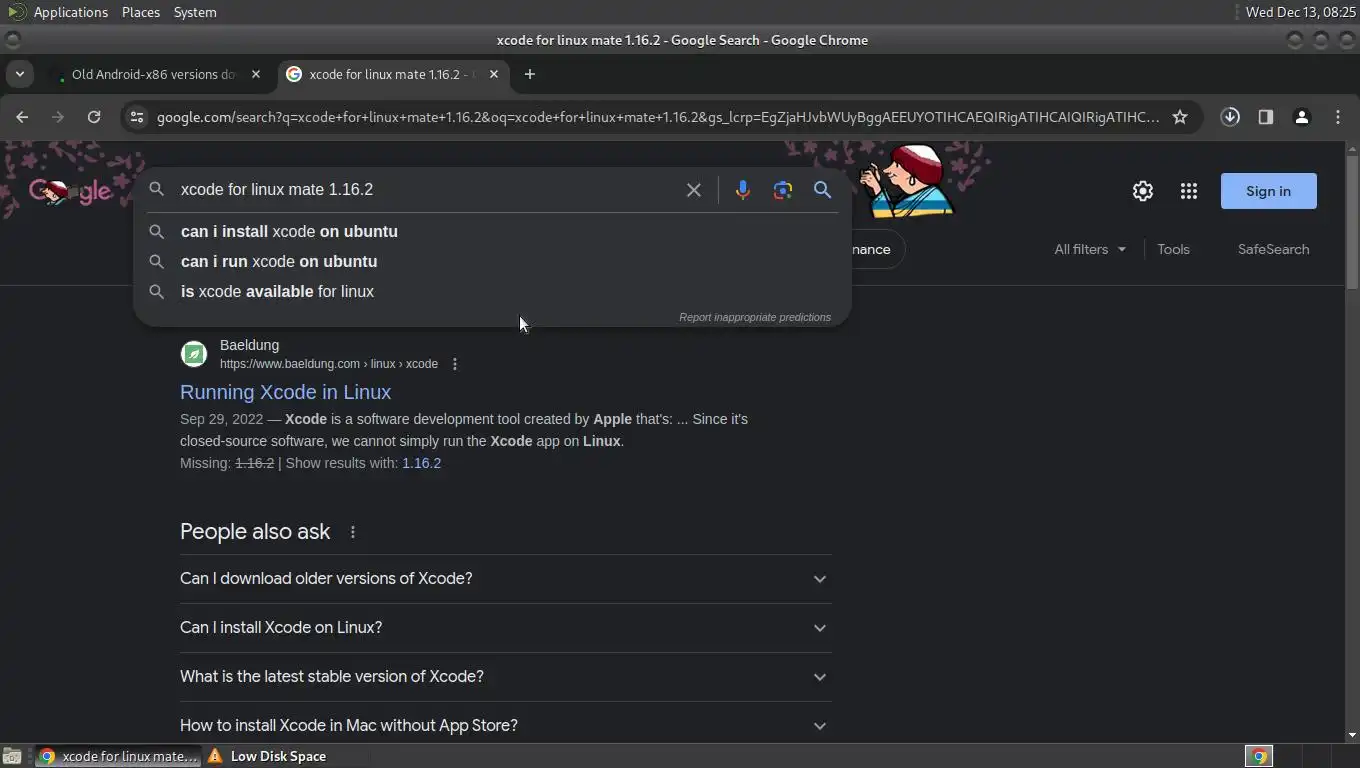Click the MATE menu logo icon

click(15, 12)
